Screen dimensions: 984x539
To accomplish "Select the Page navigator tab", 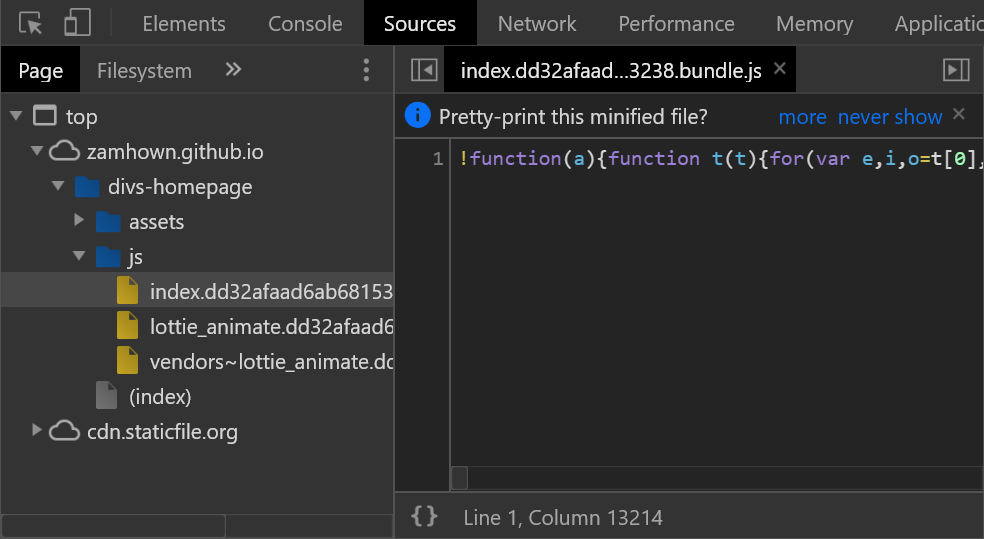I will click(x=41, y=70).
